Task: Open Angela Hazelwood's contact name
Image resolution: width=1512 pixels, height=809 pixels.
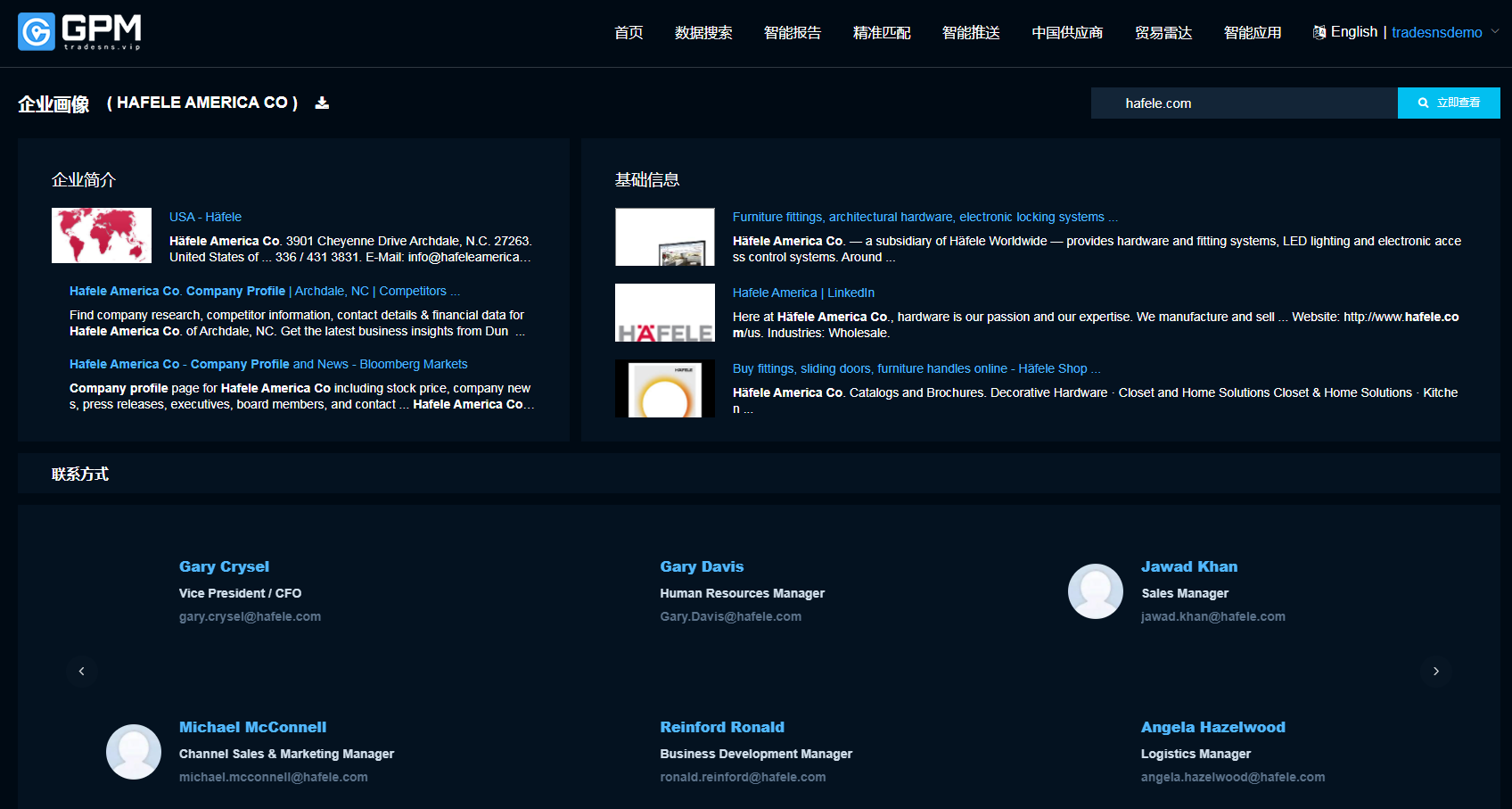Action: tap(1213, 727)
